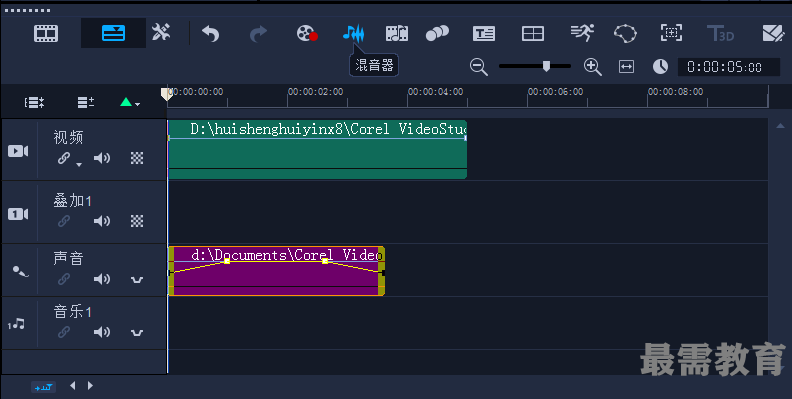Switch to Storyboard view icon
The width and height of the screenshot is (792, 399).
pos(46,33)
